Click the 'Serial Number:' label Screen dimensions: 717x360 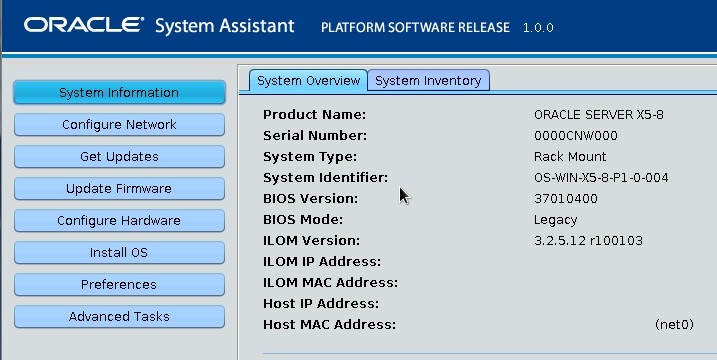(315, 135)
